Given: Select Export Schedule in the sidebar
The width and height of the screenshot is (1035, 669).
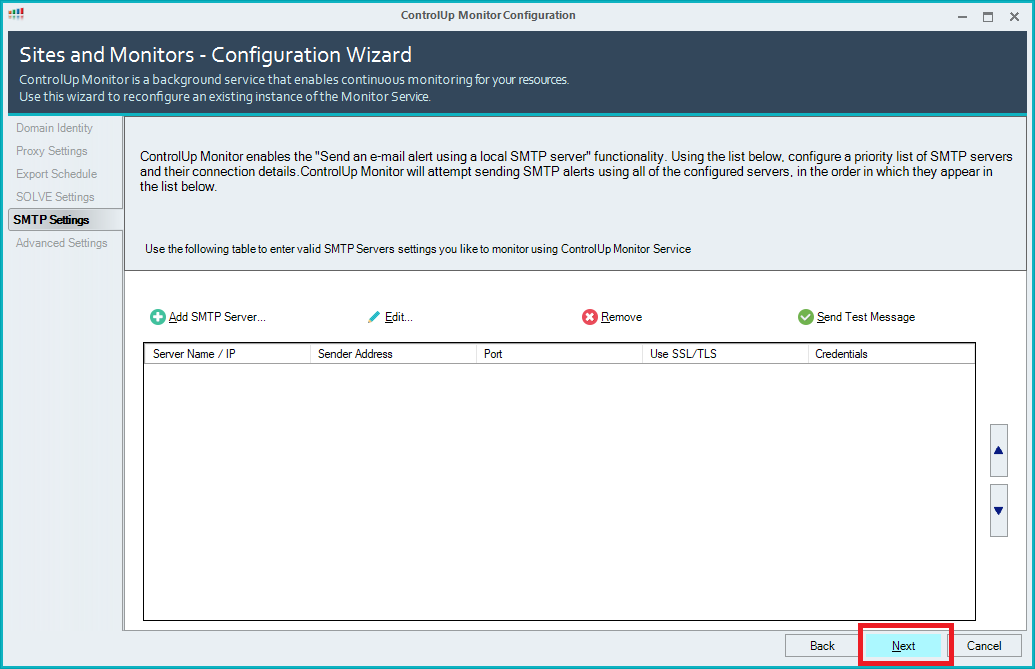Looking at the screenshot, I should tap(56, 174).
